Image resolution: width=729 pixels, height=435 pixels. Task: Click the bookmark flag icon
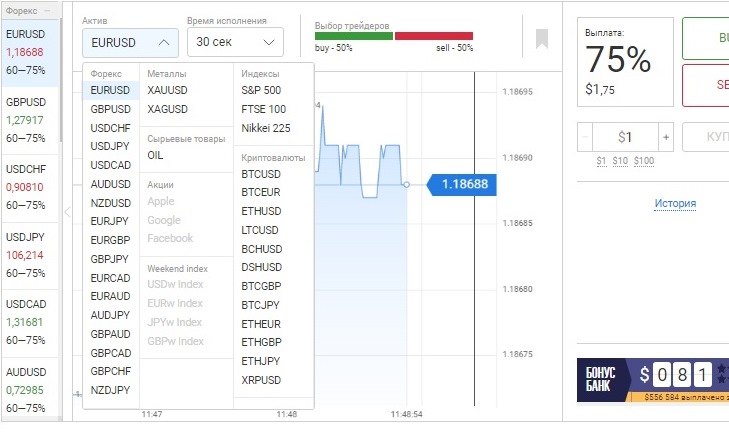tap(542, 39)
